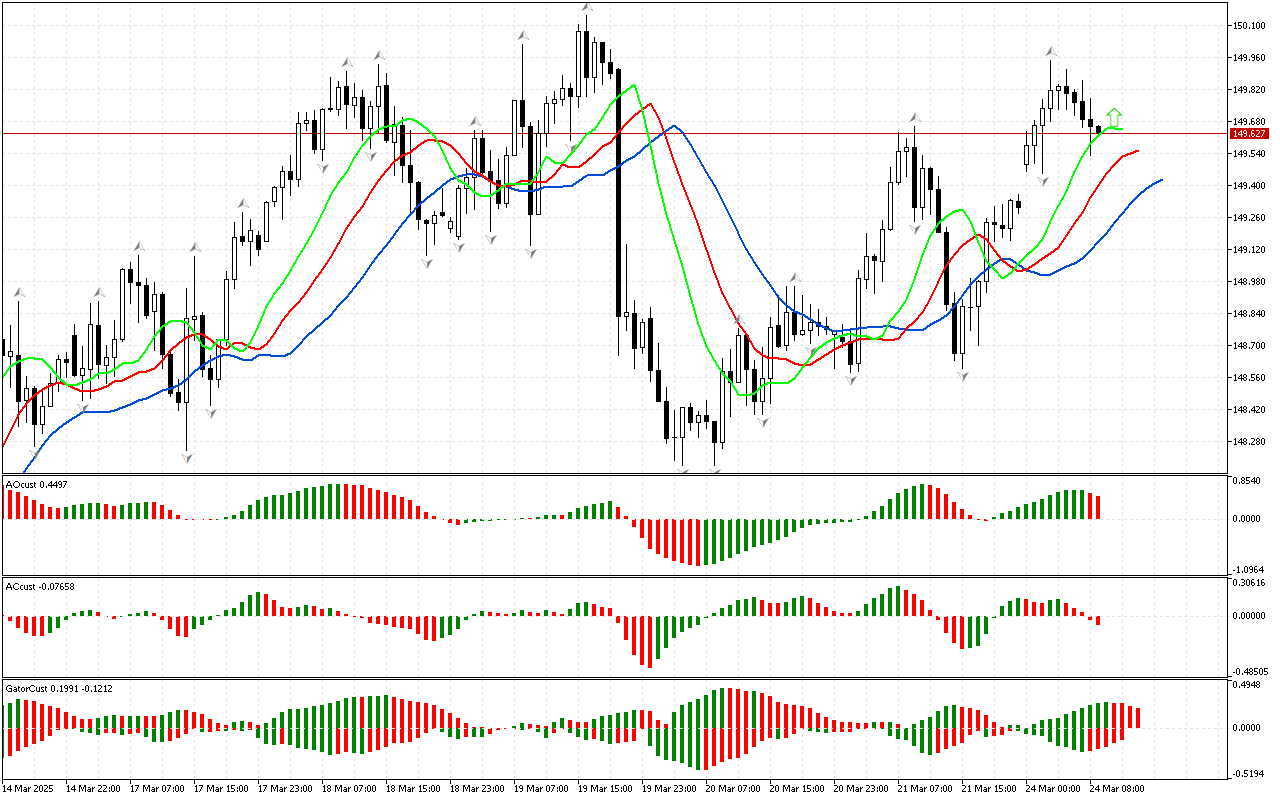
Task: Select the up fractal above the 24 Mar high
Action: [x=1051, y=51]
